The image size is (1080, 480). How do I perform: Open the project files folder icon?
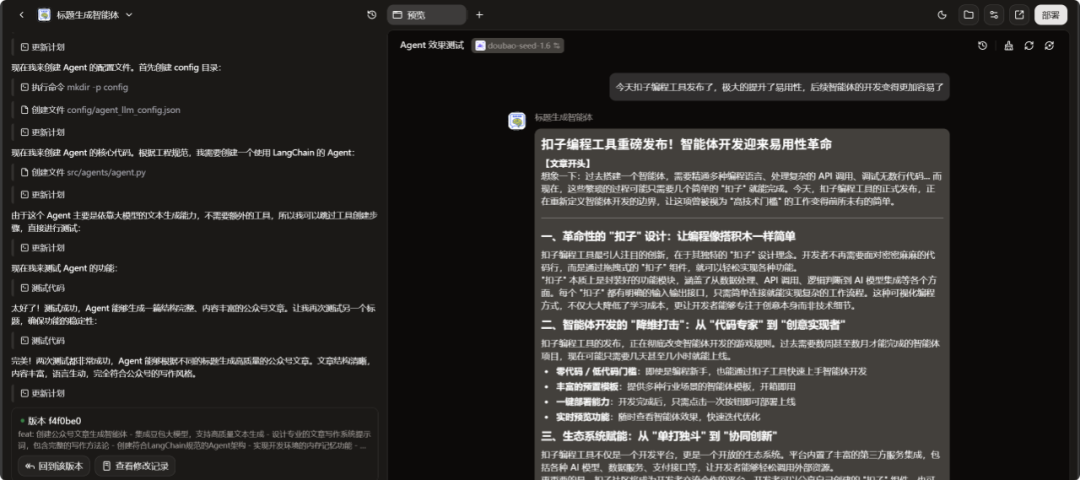[x=968, y=15]
